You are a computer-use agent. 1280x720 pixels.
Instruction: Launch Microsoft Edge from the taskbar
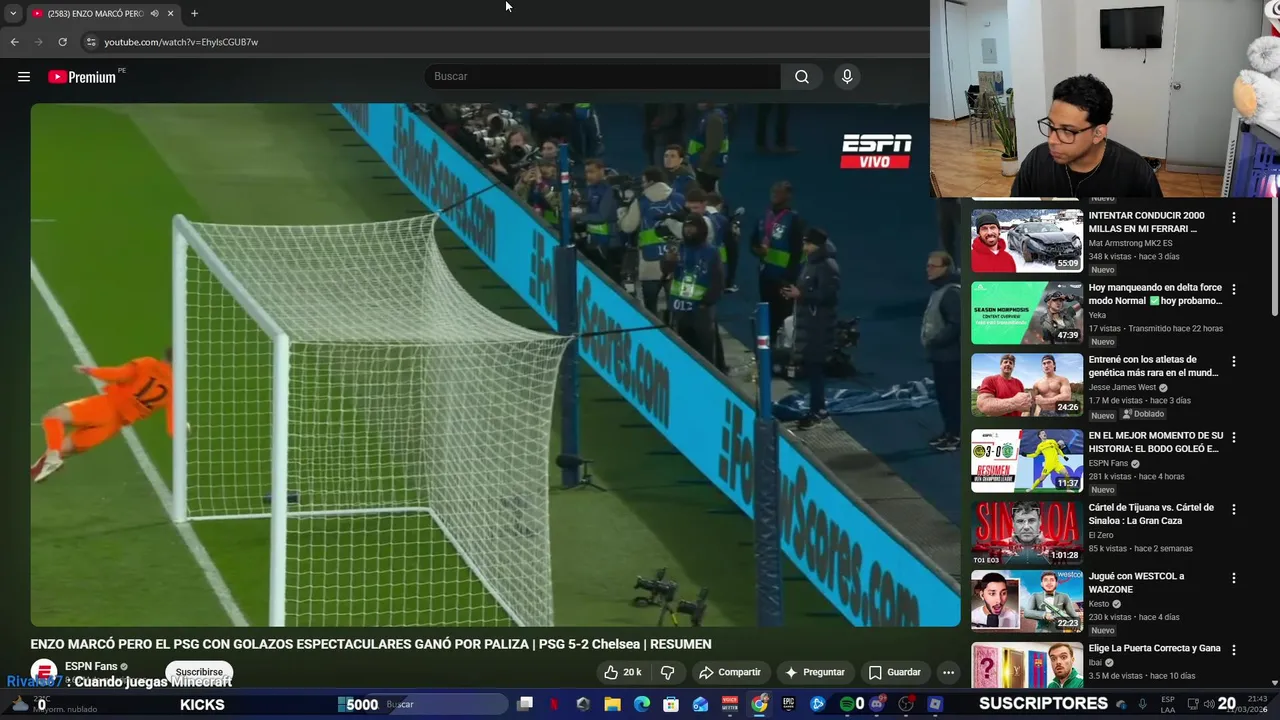[642, 704]
